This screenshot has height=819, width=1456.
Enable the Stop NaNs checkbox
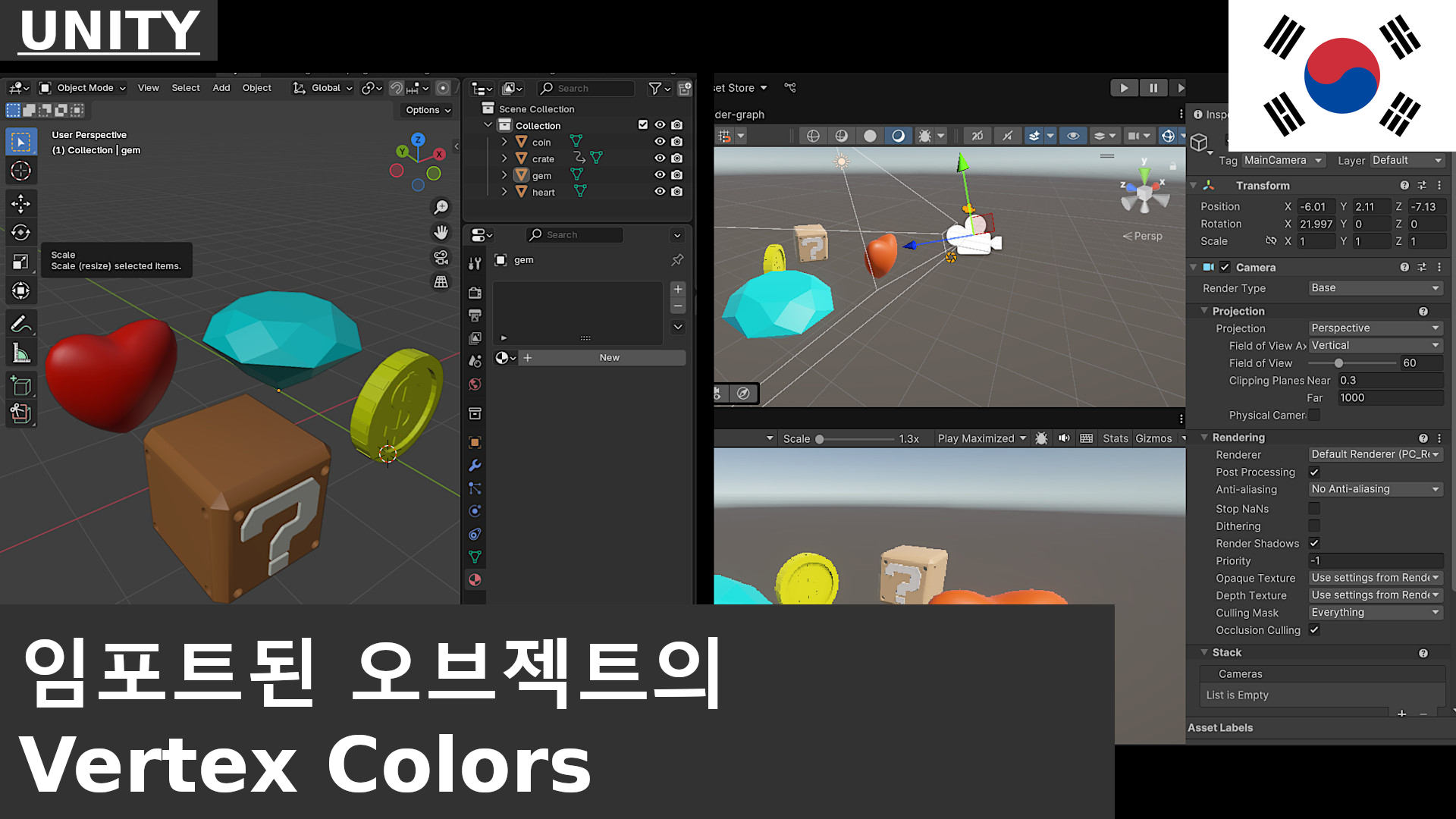click(1314, 509)
